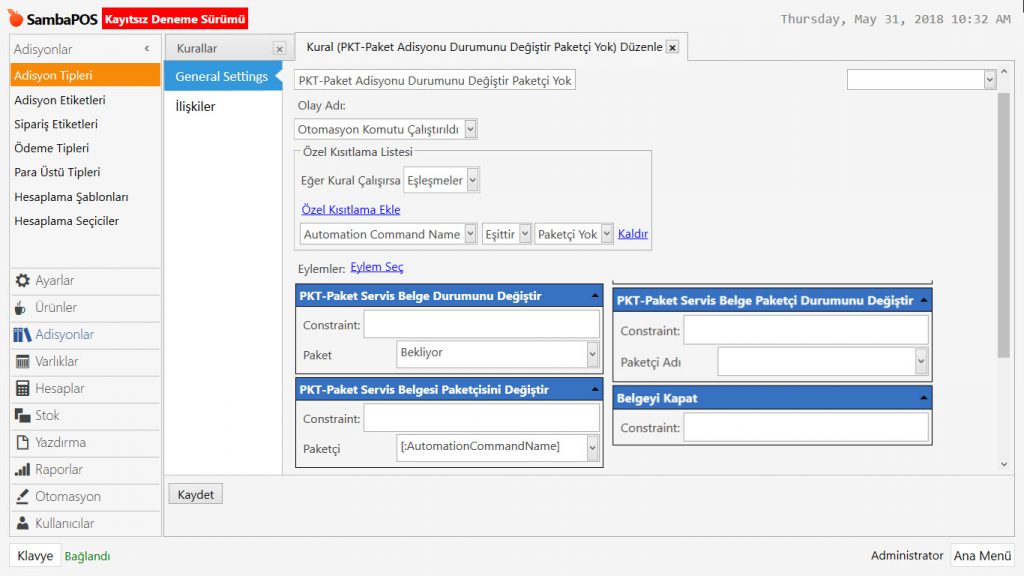The height and width of the screenshot is (576, 1024).
Task: Expand the Olay Adı dropdown
Action: click(x=471, y=129)
